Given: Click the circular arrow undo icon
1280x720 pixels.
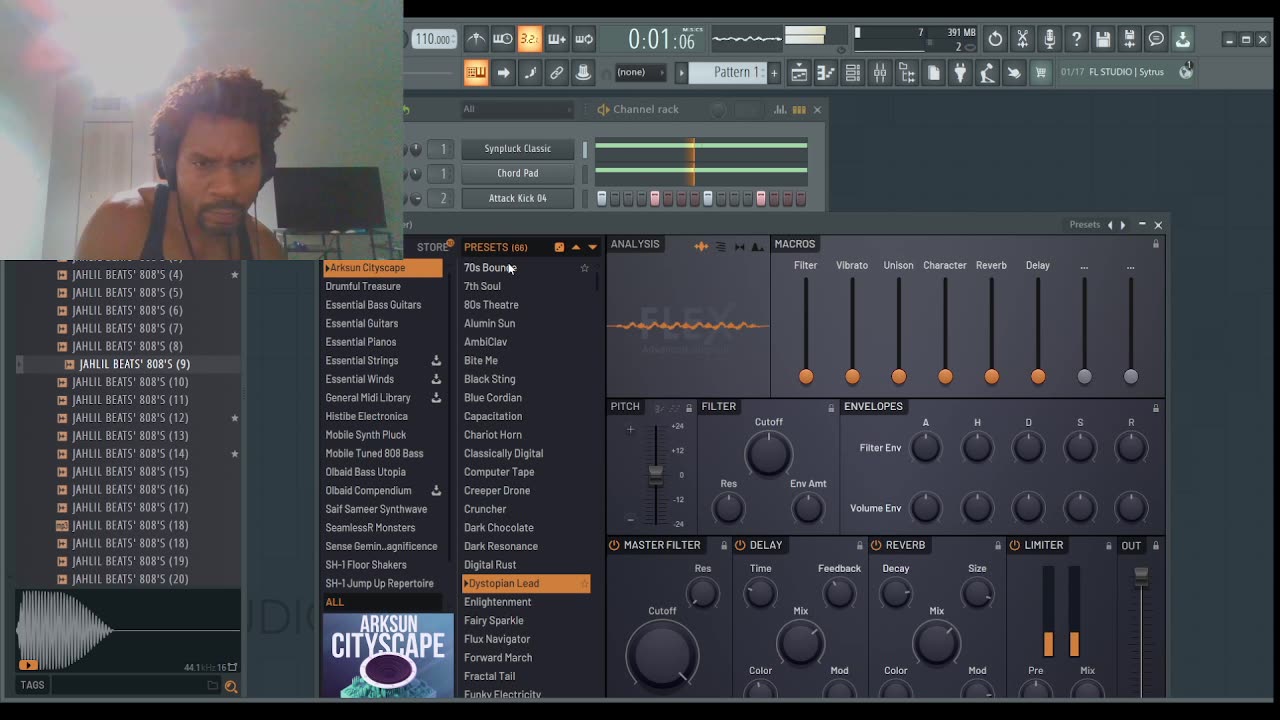Looking at the screenshot, I should point(995,39).
